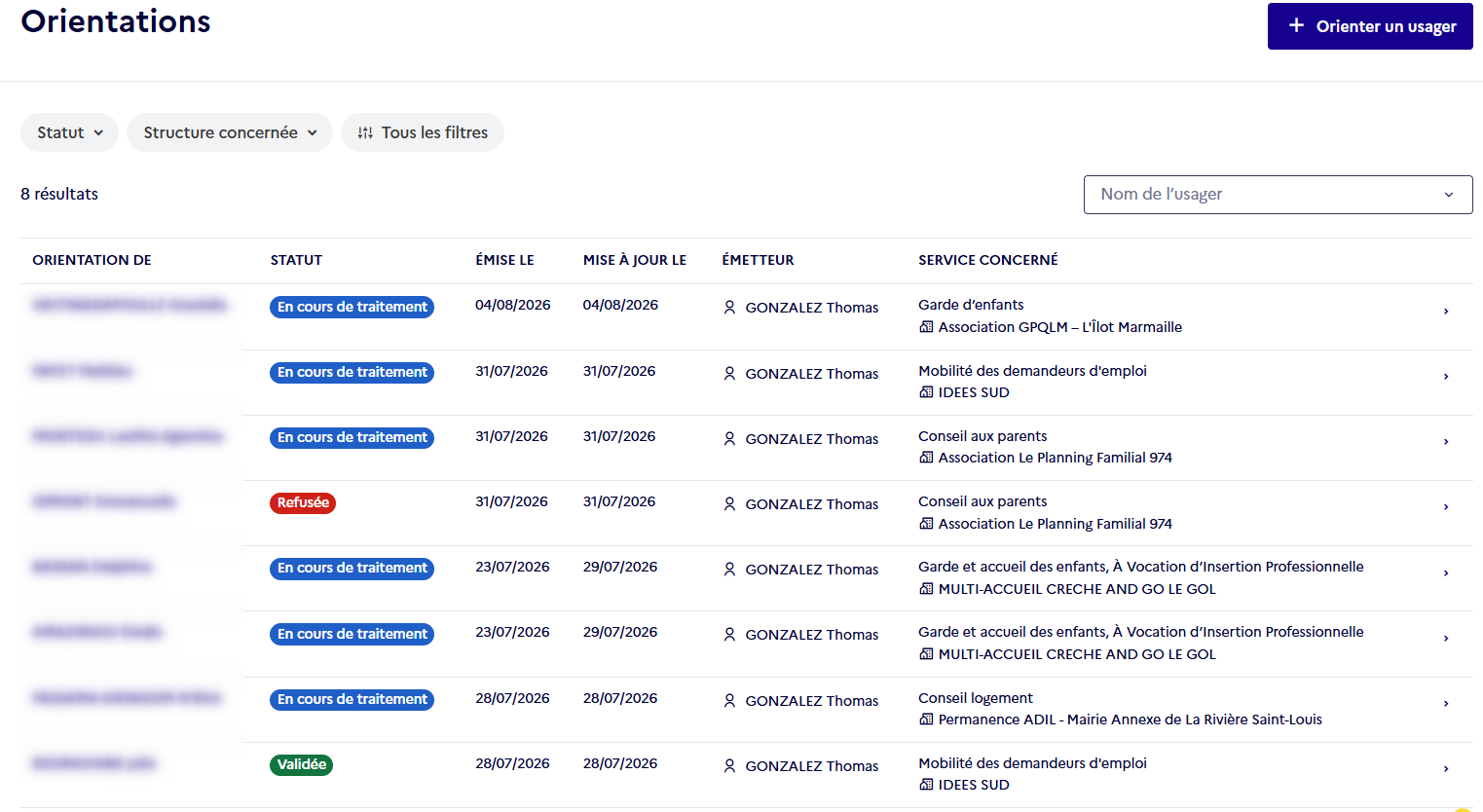Click the 8 résultats count text
Viewport: 1483px width, 812px height.
pyautogui.click(x=59, y=194)
